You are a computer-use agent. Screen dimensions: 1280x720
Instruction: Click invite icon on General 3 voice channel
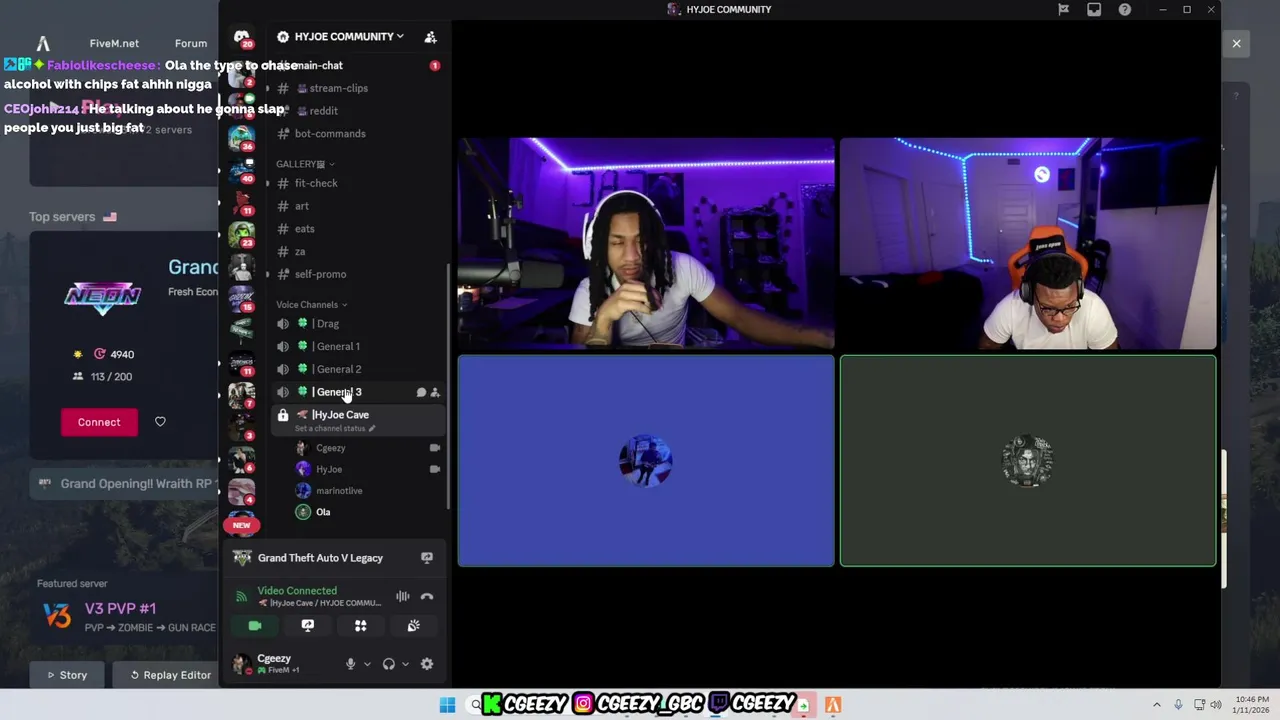(x=434, y=392)
